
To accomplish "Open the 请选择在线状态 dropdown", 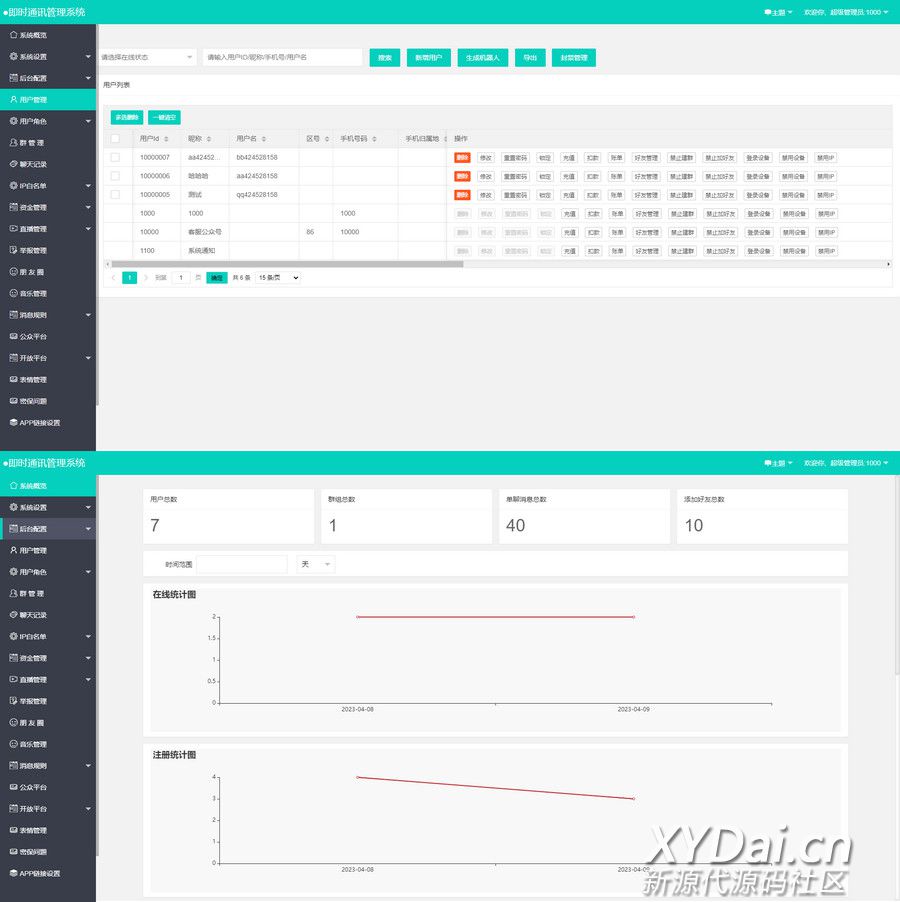I will 147,58.
